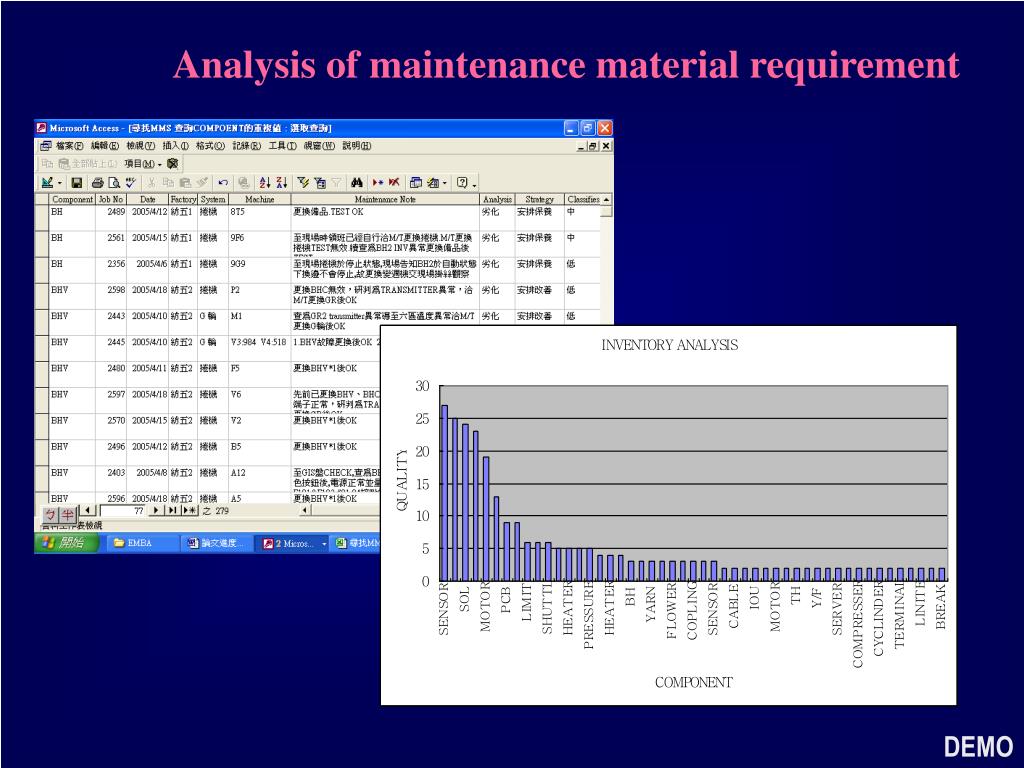The image size is (1024, 768).
Task: Open the 2 Micros... Access taskbar group
Action: pos(293,543)
